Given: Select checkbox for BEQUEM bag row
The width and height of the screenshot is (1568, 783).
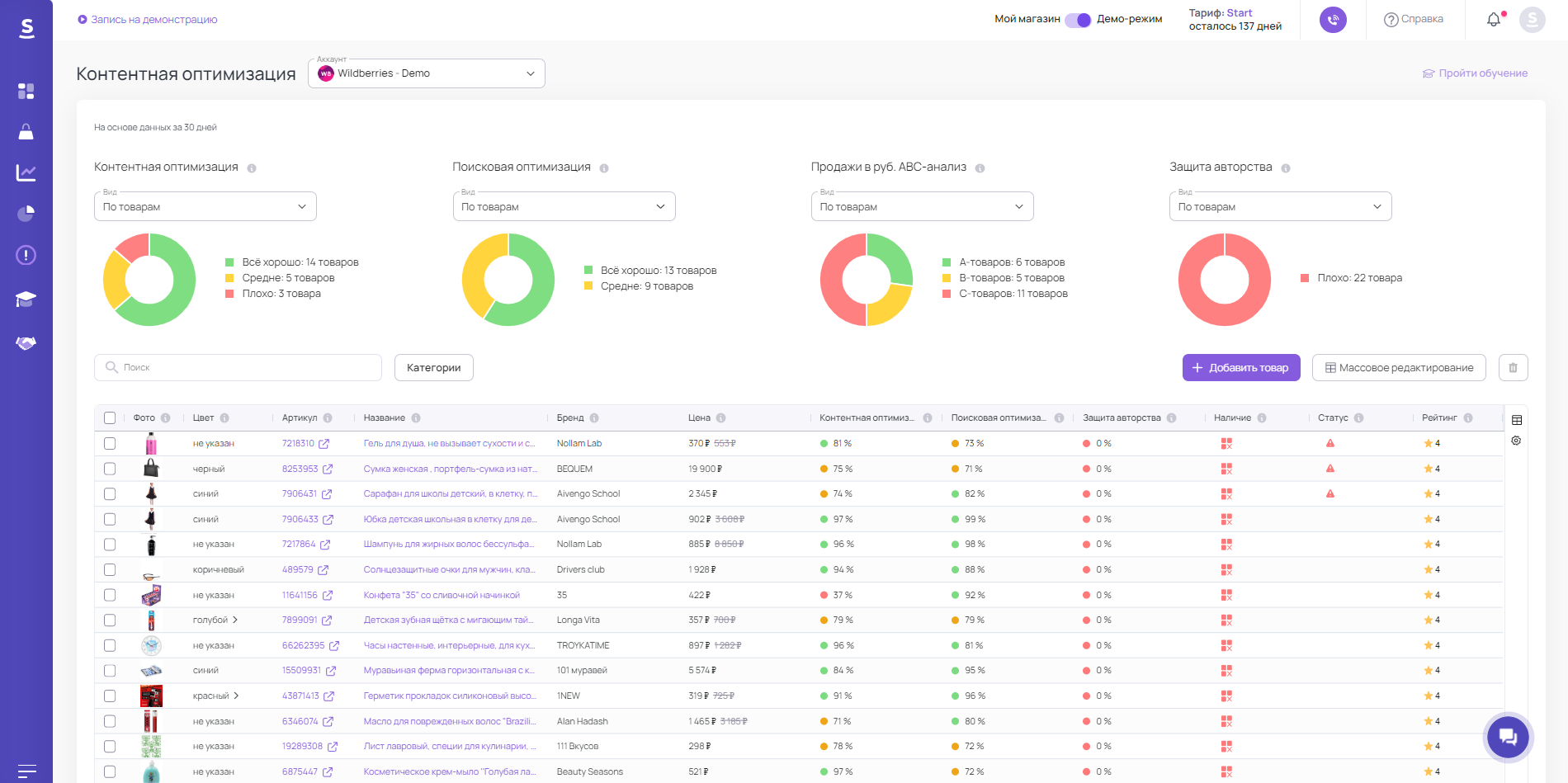Looking at the screenshot, I should coord(110,469).
